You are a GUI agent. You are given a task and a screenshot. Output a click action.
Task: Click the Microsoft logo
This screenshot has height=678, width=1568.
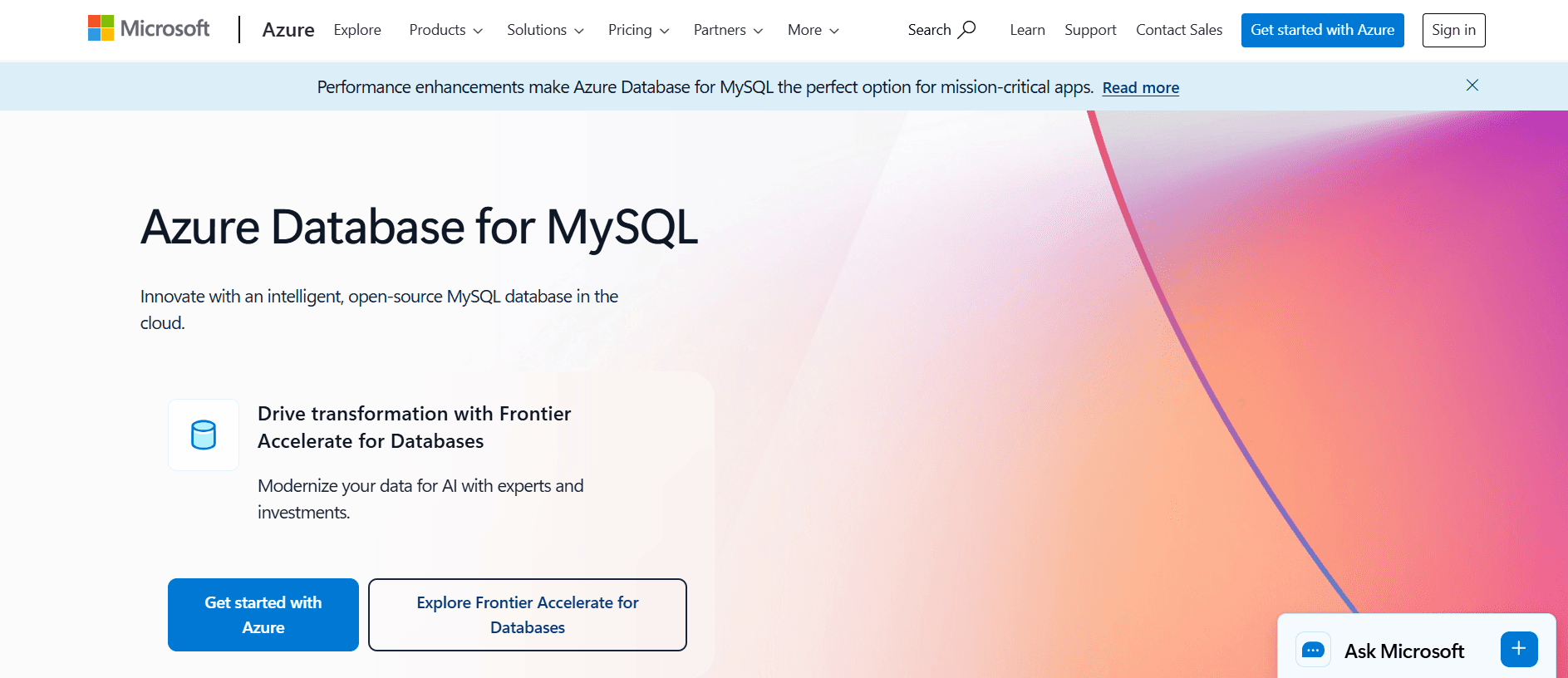(x=149, y=28)
